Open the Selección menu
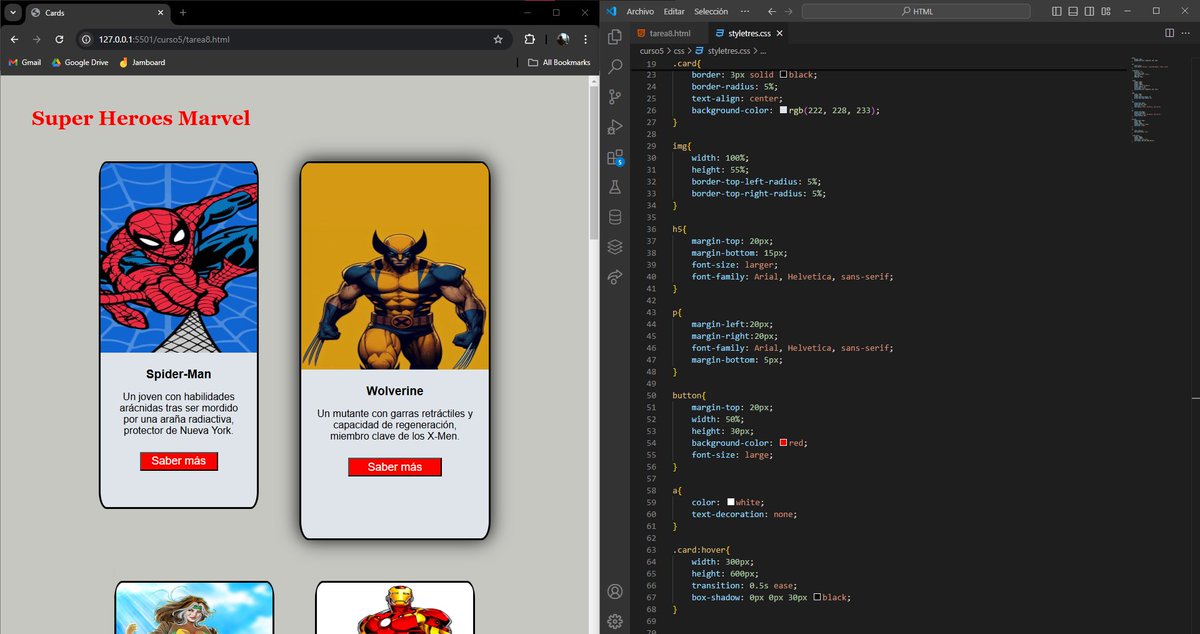 tap(711, 11)
